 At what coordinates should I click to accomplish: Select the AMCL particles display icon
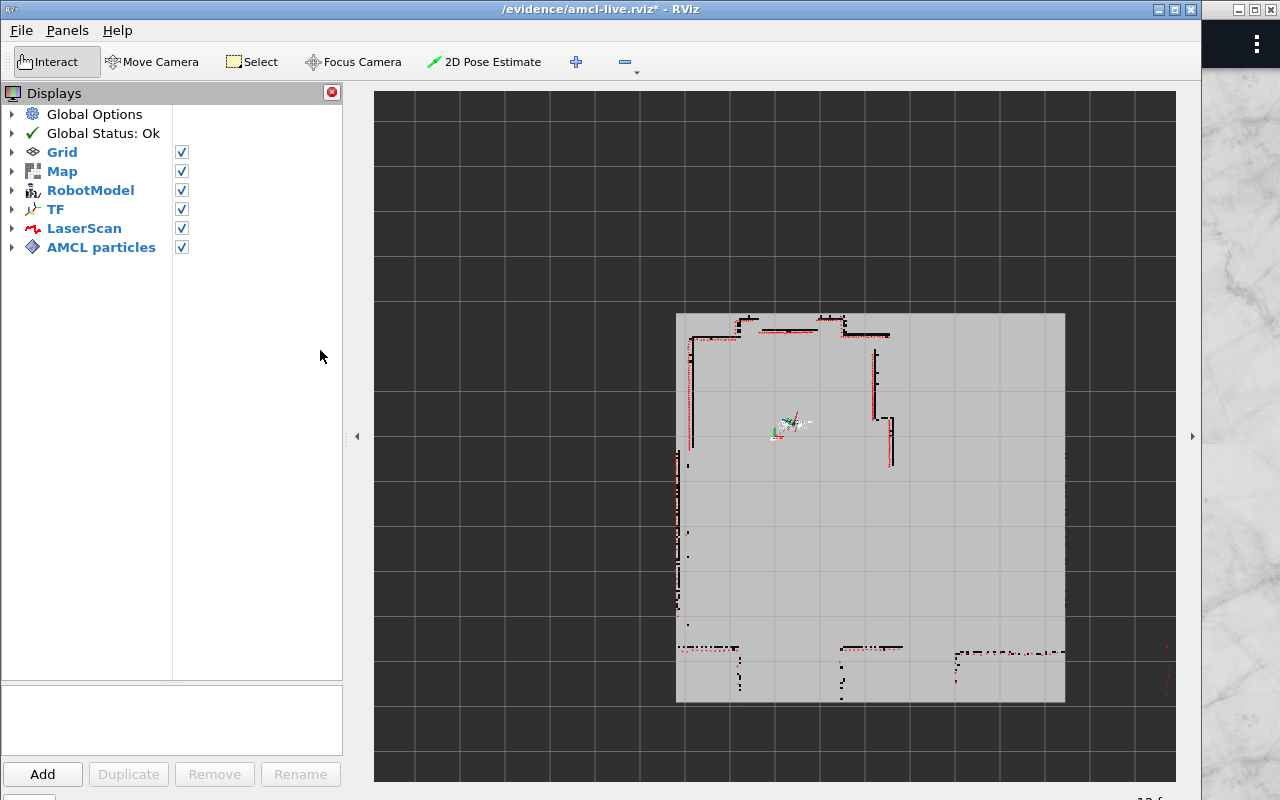(33, 247)
